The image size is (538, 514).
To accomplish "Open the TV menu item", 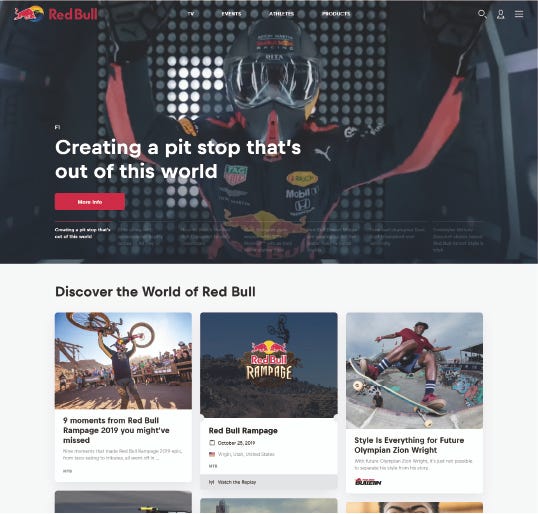I will tap(191, 14).
